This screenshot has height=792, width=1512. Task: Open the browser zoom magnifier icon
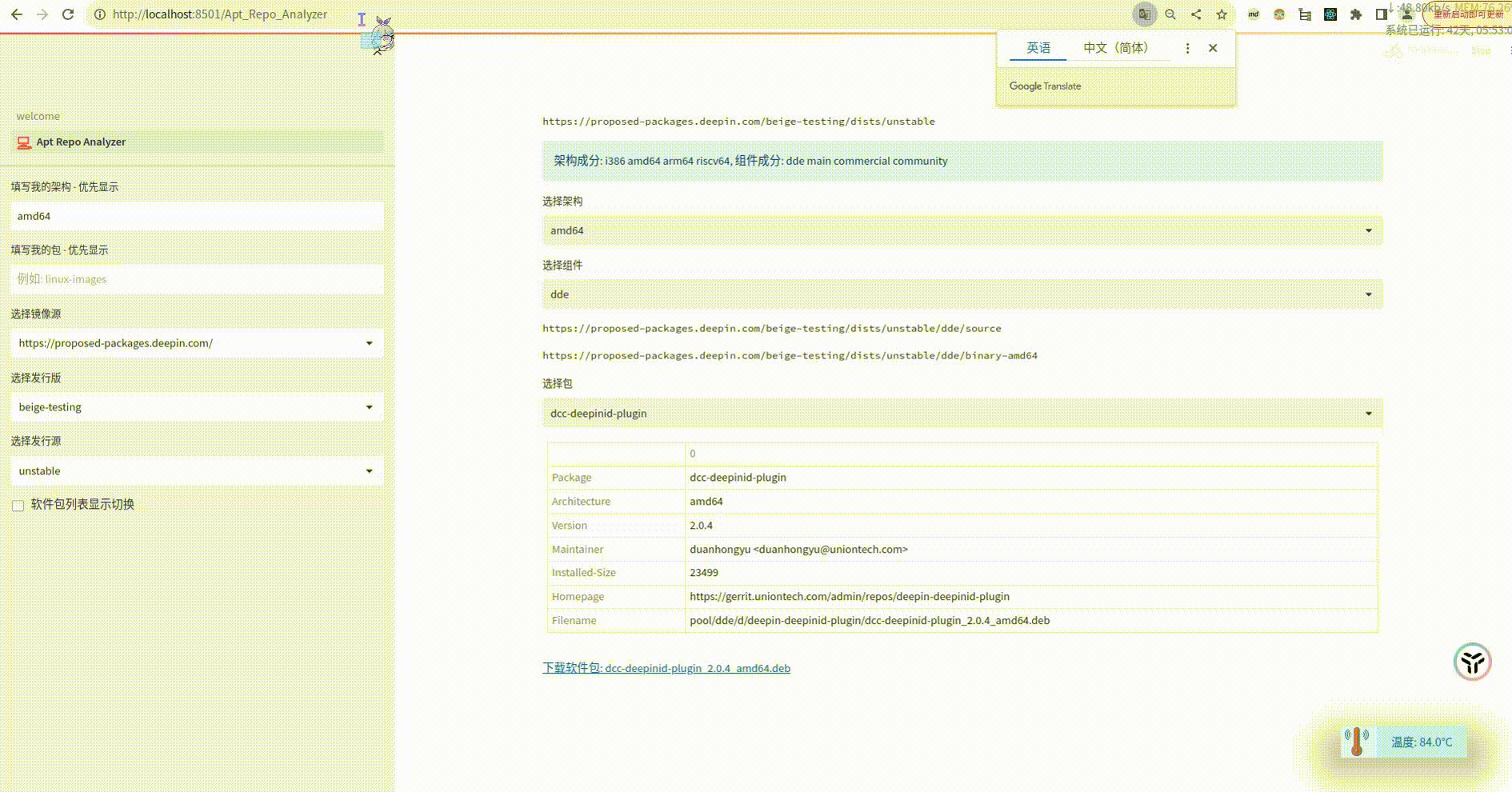(x=1170, y=14)
